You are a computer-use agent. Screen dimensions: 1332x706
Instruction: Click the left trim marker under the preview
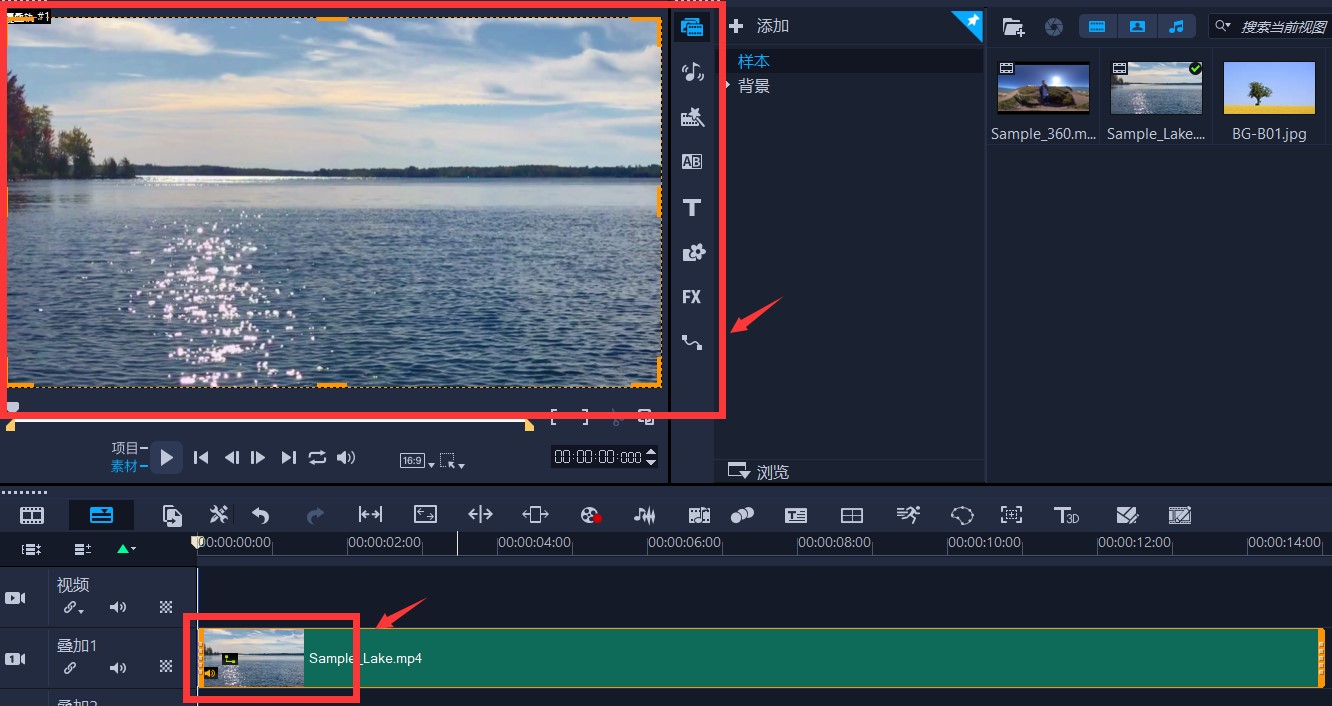[x=11, y=426]
